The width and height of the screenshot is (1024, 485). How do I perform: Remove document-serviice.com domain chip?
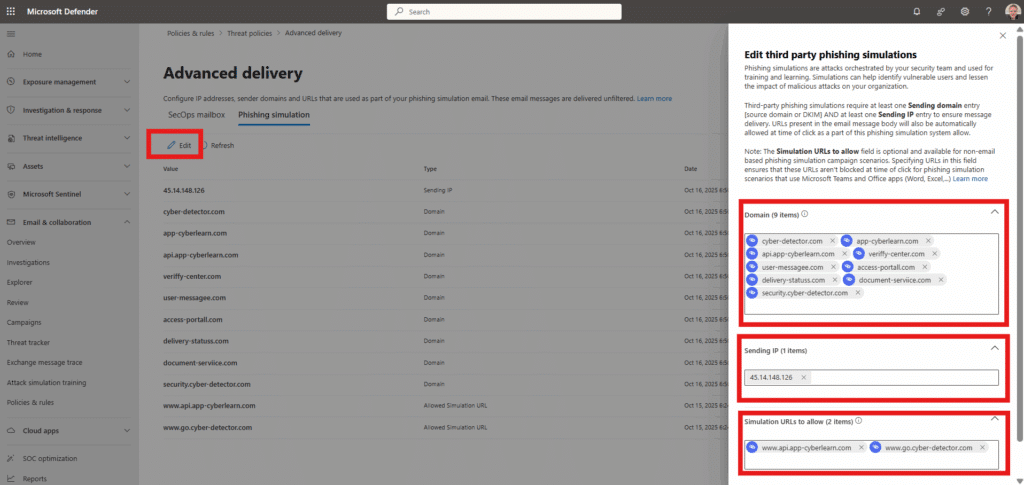940,280
